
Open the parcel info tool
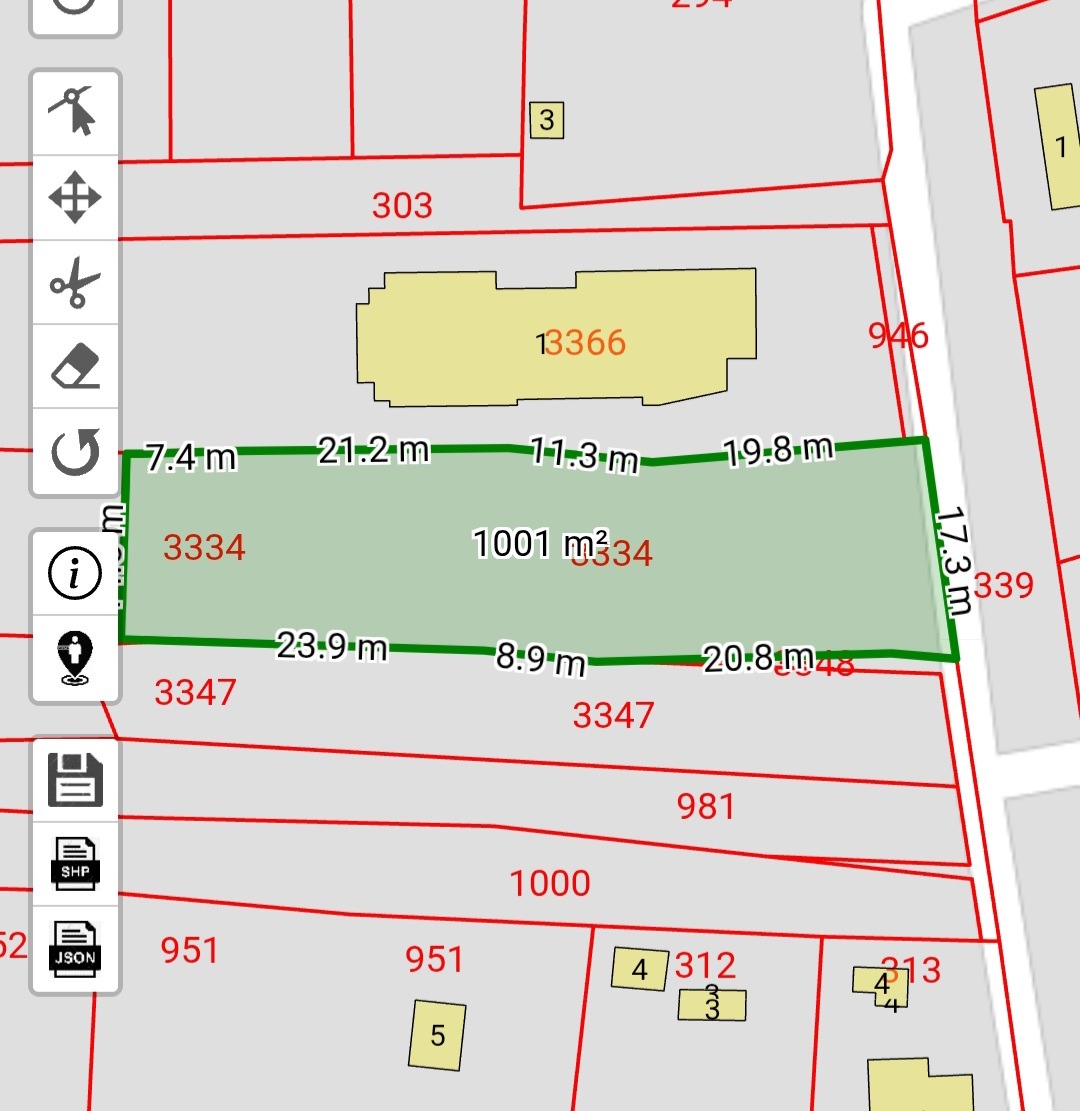pyautogui.click(x=76, y=574)
